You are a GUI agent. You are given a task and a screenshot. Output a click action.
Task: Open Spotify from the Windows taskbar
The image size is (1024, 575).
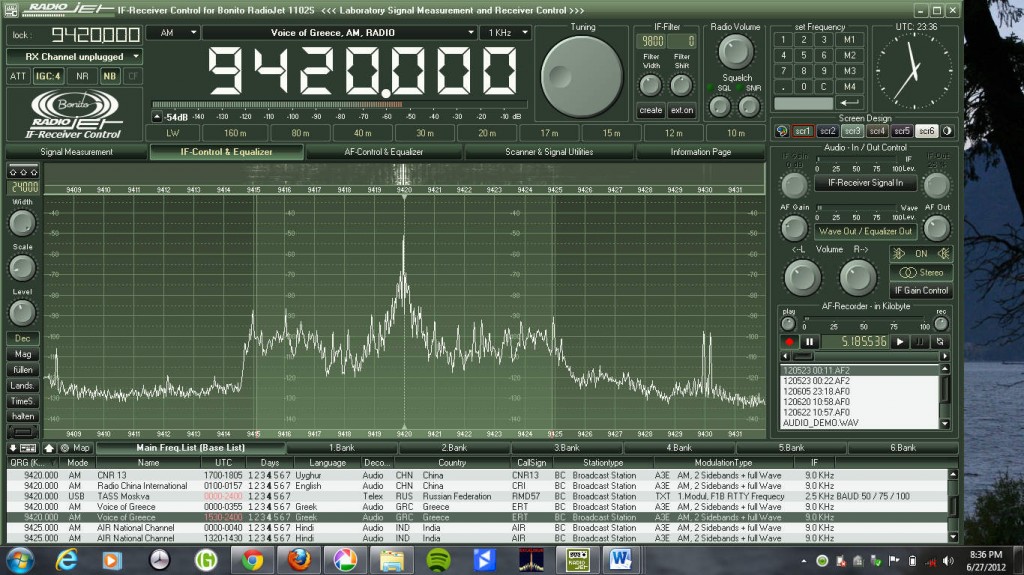(436, 558)
